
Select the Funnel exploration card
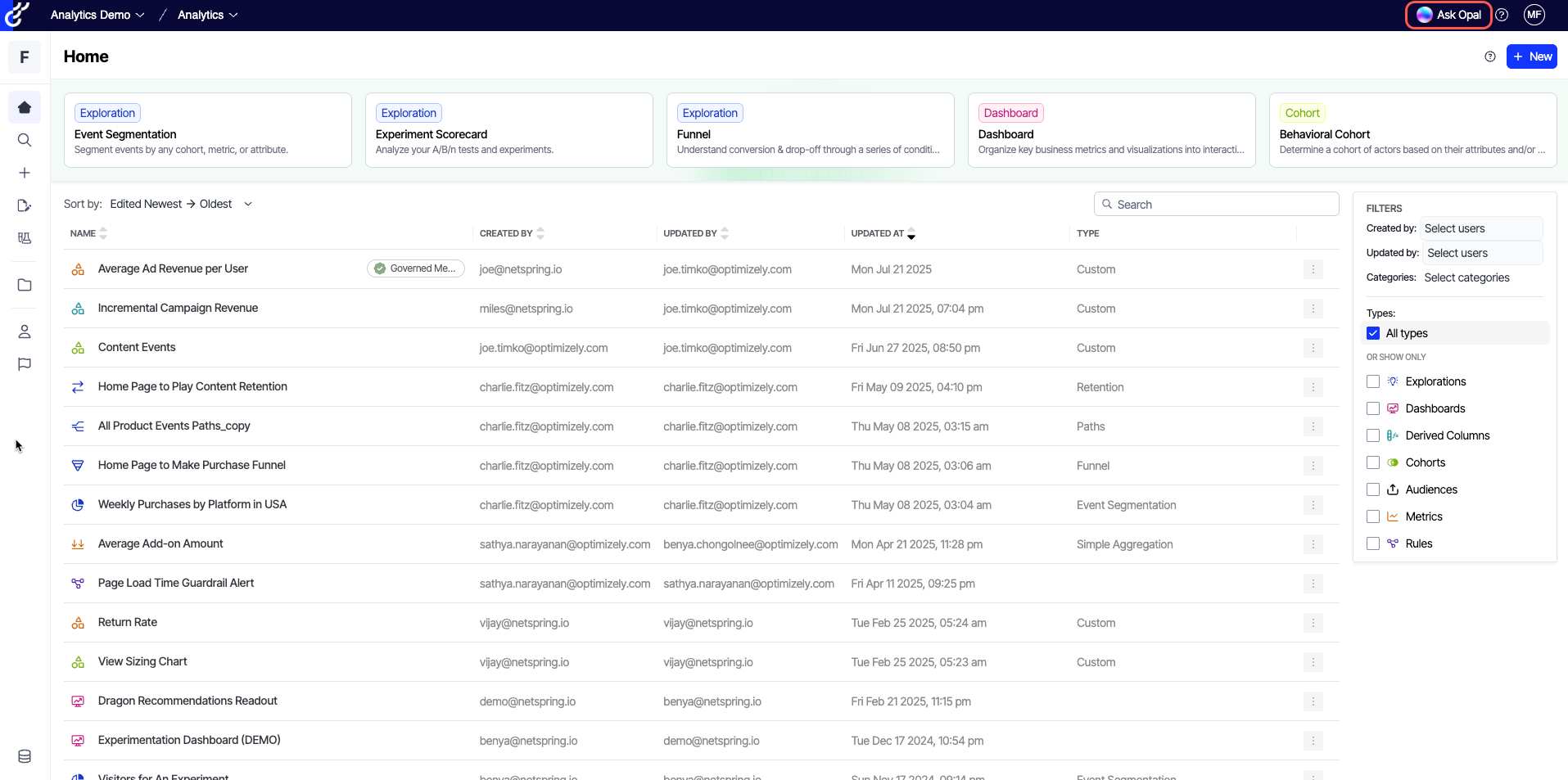[x=810, y=130]
